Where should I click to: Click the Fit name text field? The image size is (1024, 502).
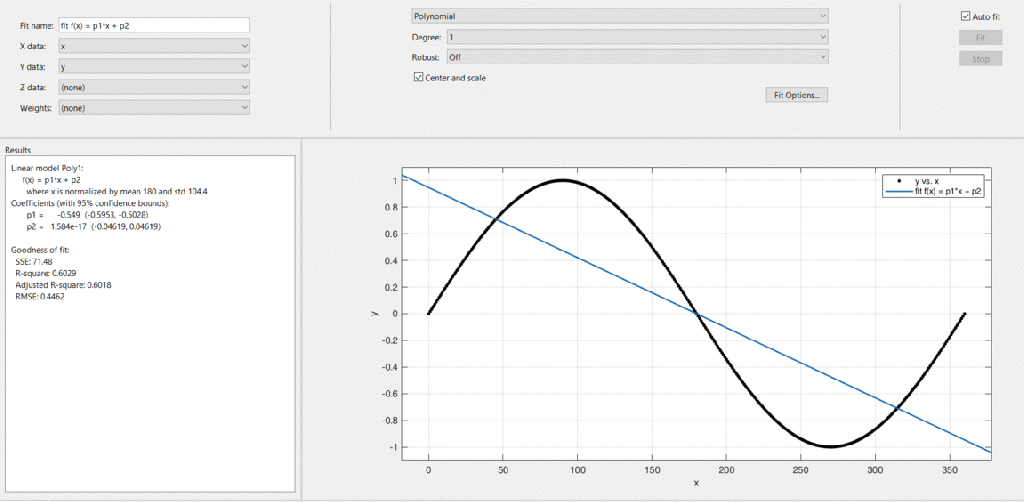coord(153,25)
